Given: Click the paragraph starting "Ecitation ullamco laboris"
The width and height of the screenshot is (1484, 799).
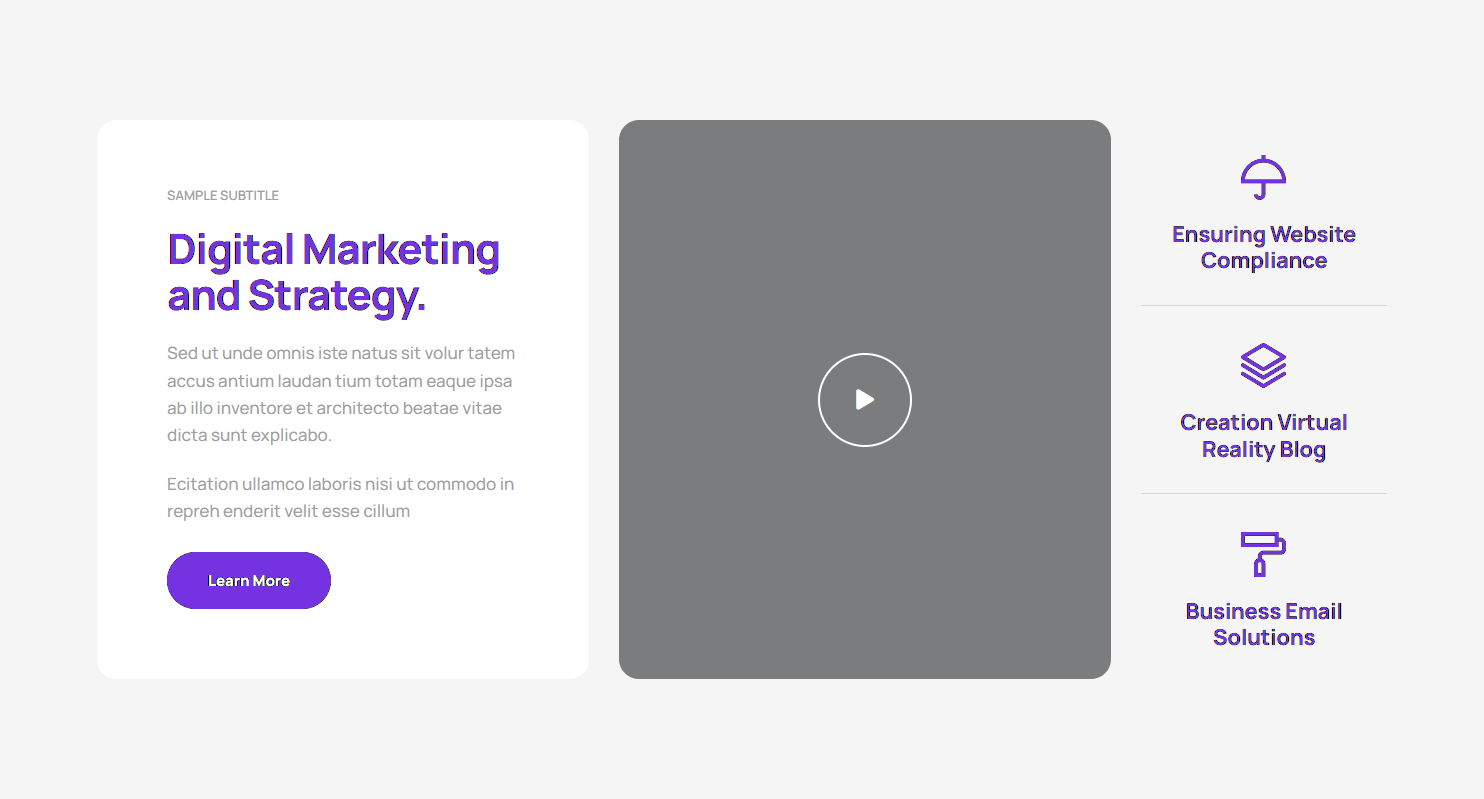Looking at the screenshot, I should [x=340, y=497].
